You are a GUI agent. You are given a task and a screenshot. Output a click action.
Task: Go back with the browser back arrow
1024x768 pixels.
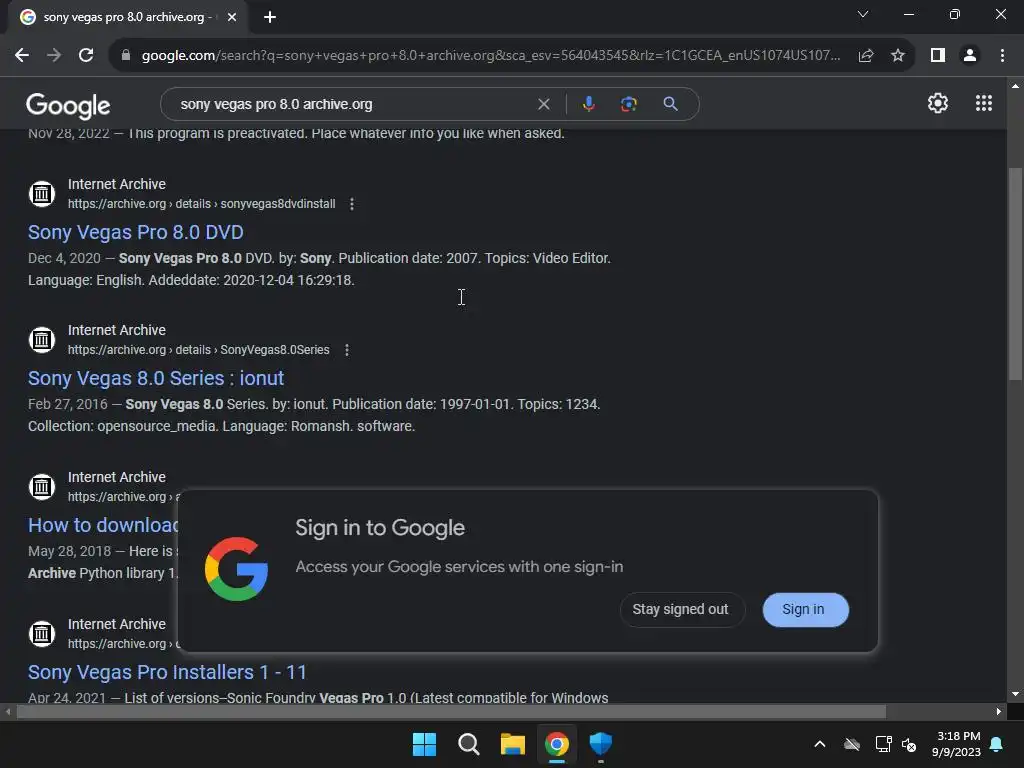pyautogui.click(x=22, y=56)
